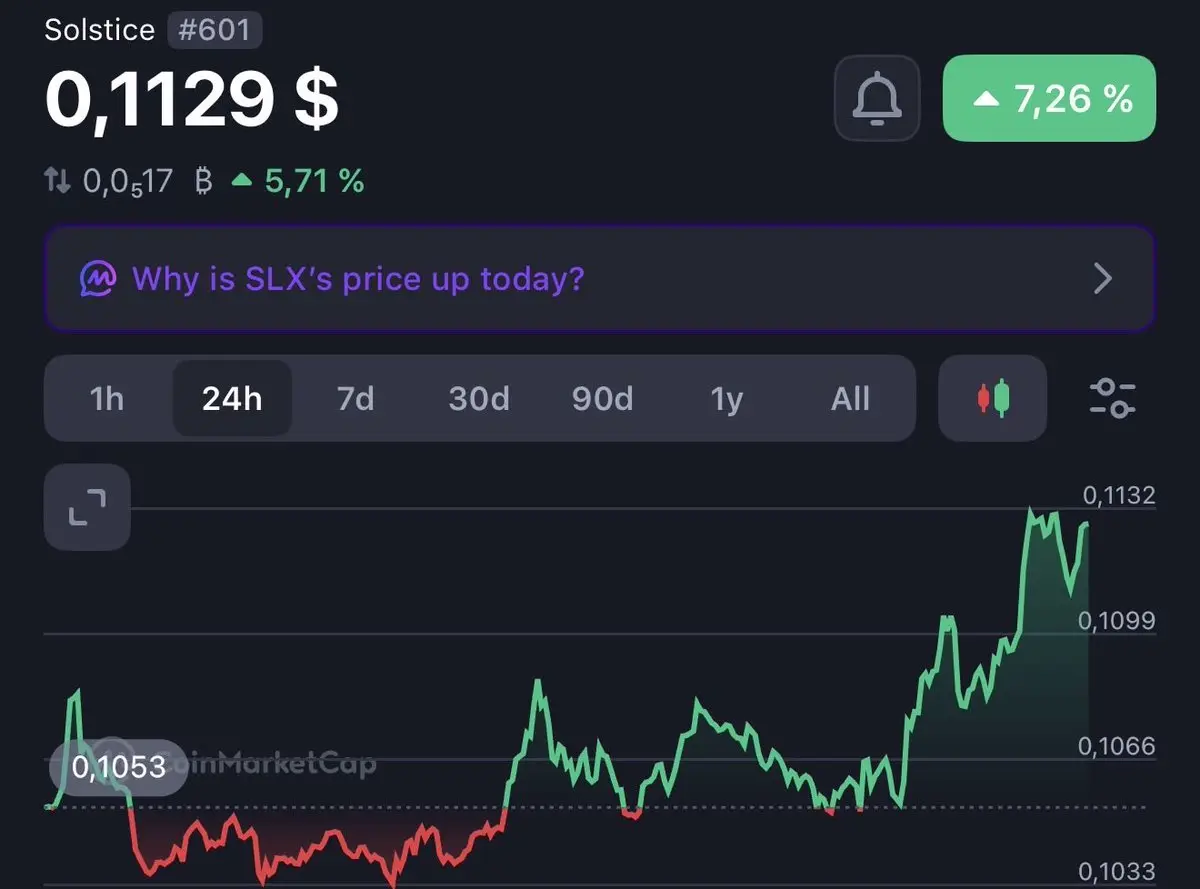Image resolution: width=1200 pixels, height=889 pixels.
Task: Click the AI chat icon beside SLX question
Action: coord(98,278)
